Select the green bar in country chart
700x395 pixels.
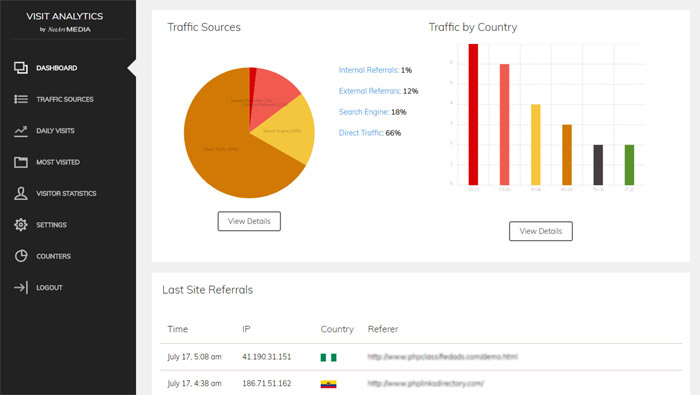pos(629,165)
